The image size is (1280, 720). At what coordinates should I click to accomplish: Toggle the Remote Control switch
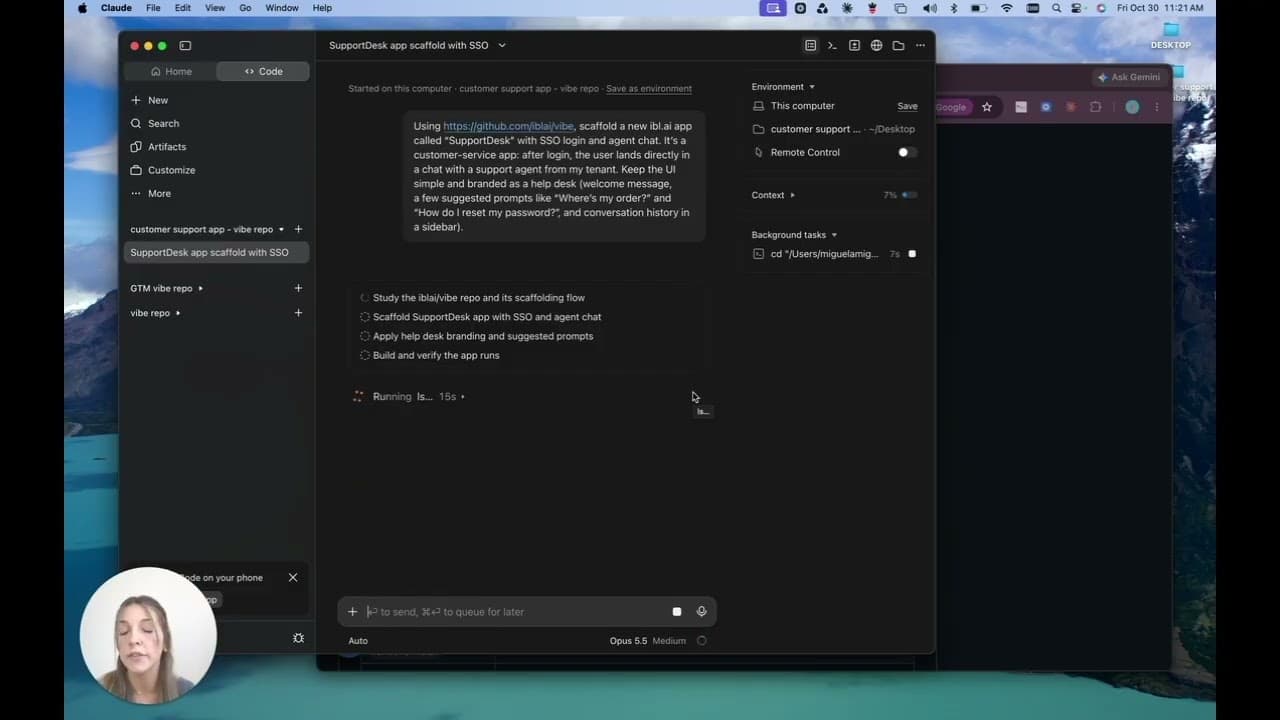pos(907,152)
